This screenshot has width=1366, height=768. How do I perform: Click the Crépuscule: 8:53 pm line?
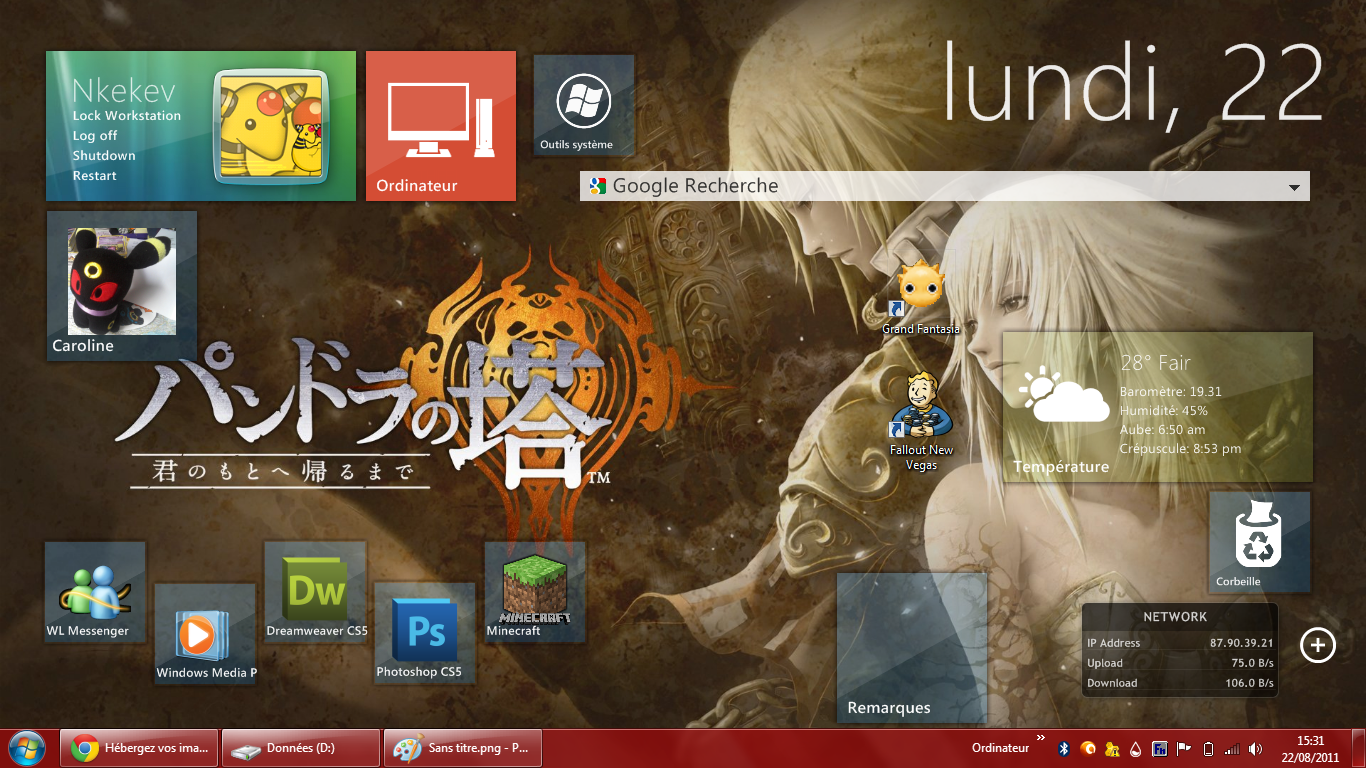pyautogui.click(x=1180, y=449)
